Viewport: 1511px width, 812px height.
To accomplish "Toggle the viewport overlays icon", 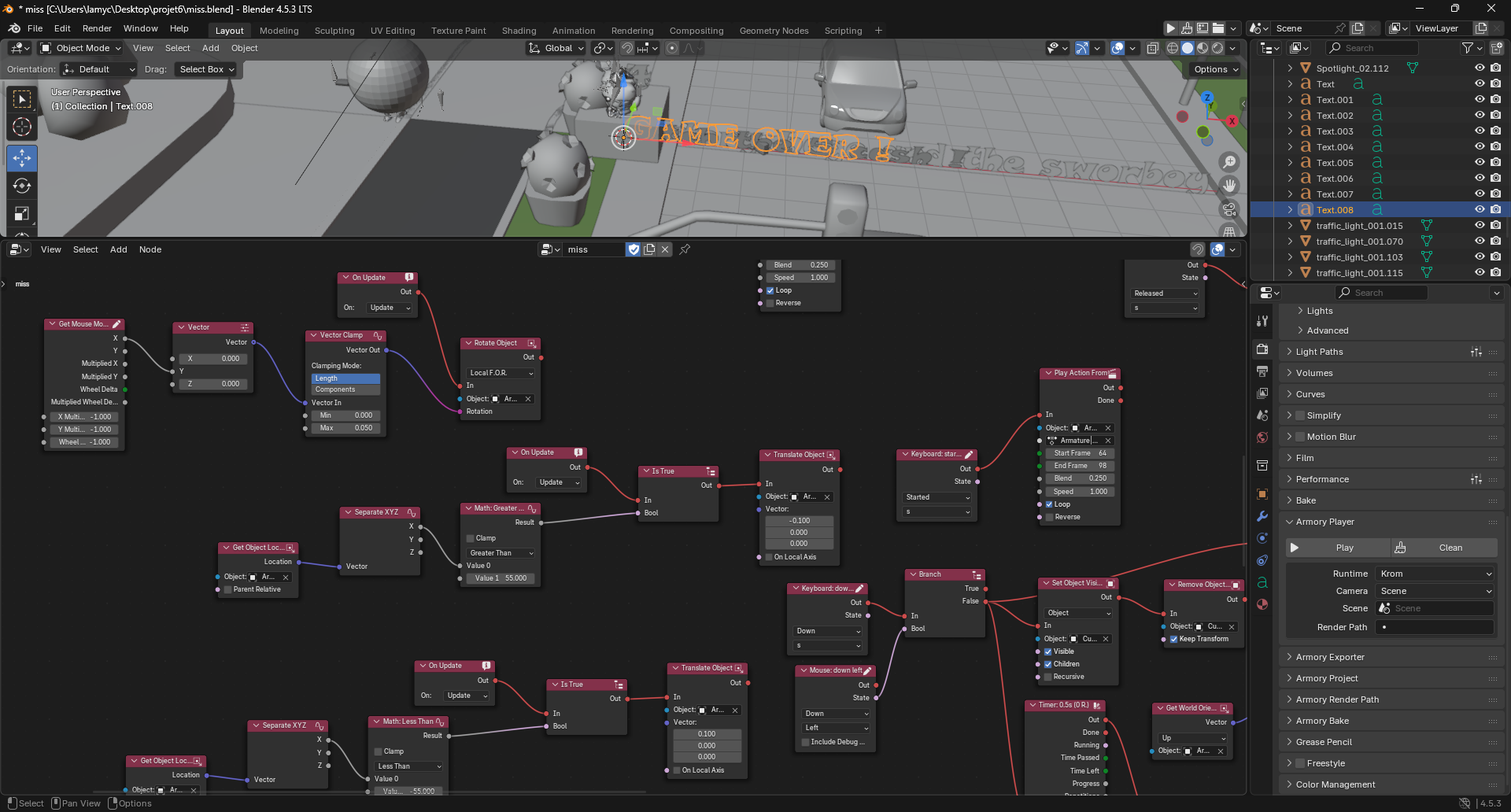I will click(1118, 48).
